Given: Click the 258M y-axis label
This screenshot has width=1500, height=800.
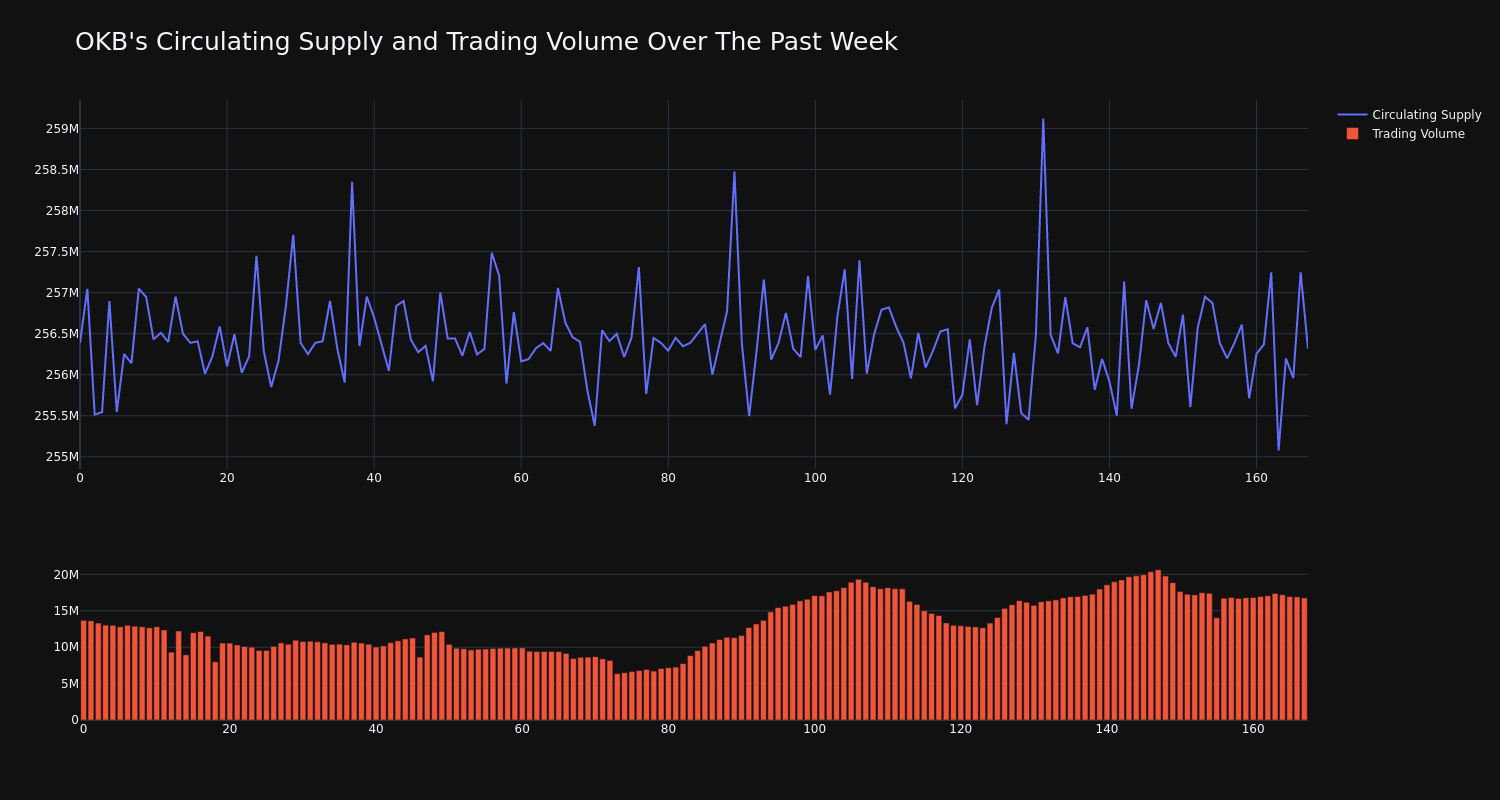Looking at the screenshot, I should [62, 211].
